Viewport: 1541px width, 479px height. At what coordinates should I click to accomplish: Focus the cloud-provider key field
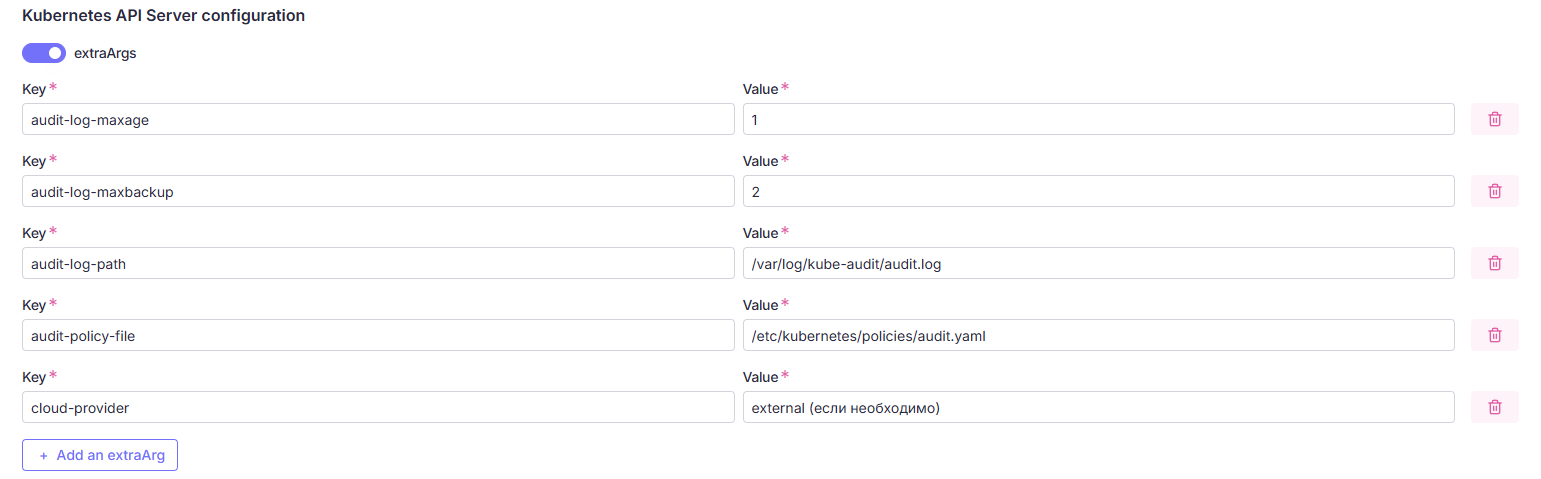coord(378,407)
